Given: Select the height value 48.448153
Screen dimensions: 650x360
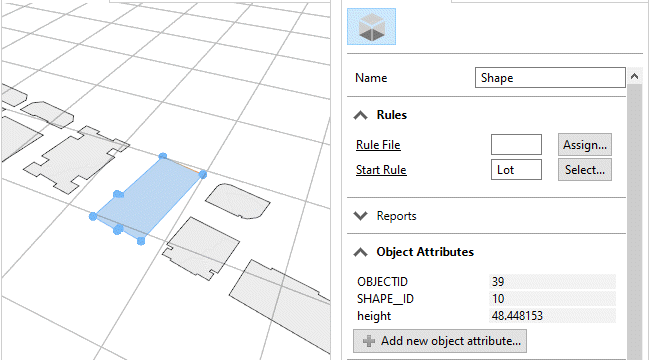Looking at the screenshot, I should tap(552, 316).
